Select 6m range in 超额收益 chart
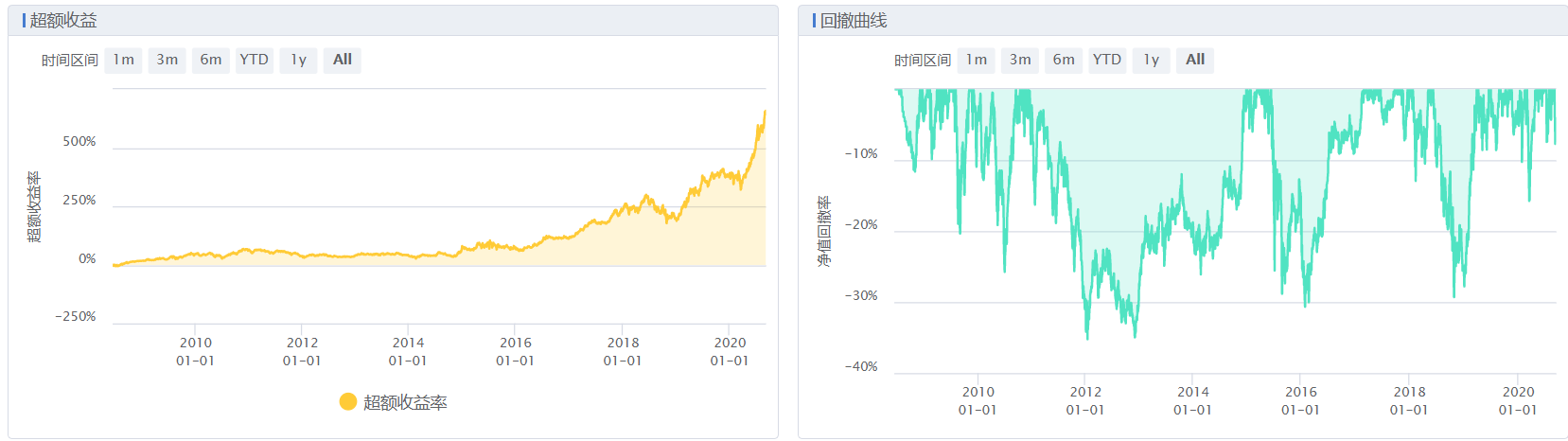 210,60
